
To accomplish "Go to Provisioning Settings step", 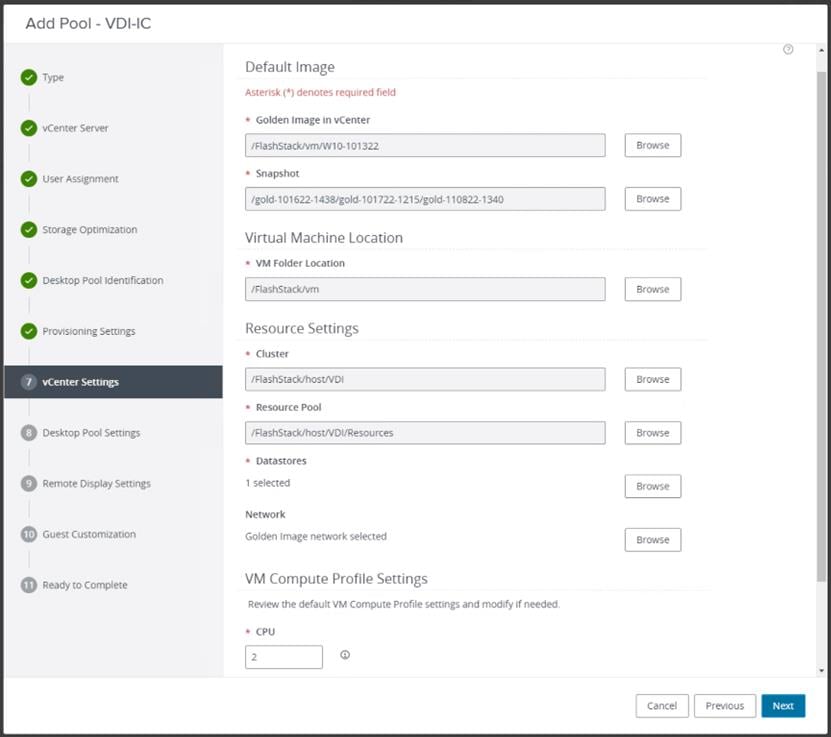I will [x=88, y=331].
